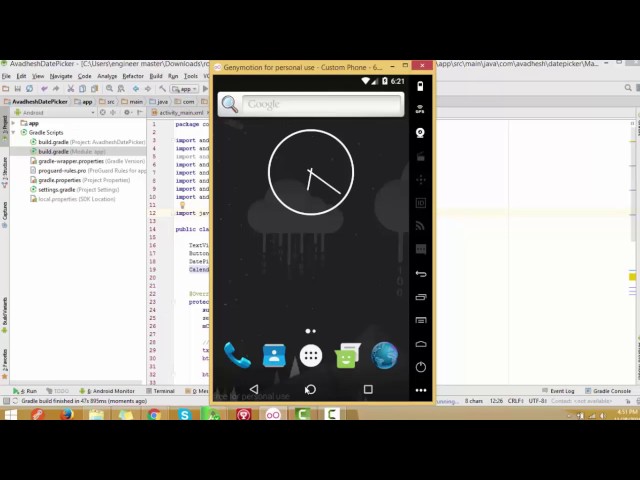Click the Google search field in emulator
The height and width of the screenshot is (480, 640).
click(321, 104)
